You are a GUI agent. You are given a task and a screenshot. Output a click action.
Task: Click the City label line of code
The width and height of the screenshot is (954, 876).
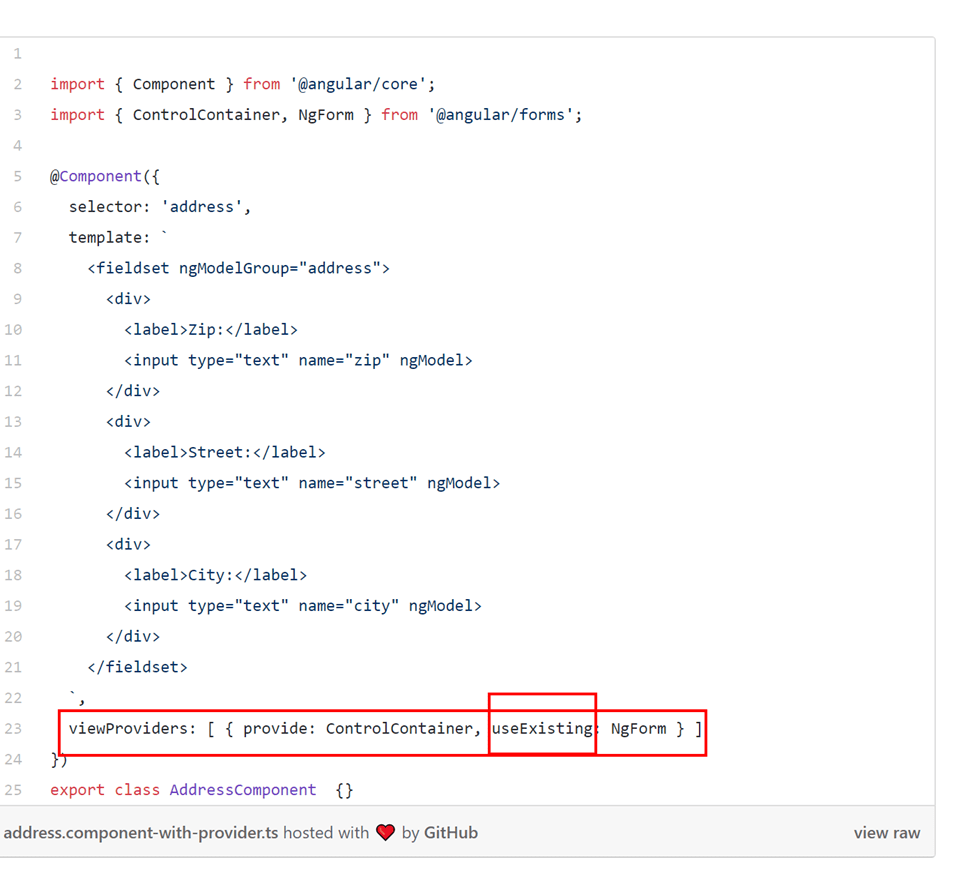(x=215, y=575)
